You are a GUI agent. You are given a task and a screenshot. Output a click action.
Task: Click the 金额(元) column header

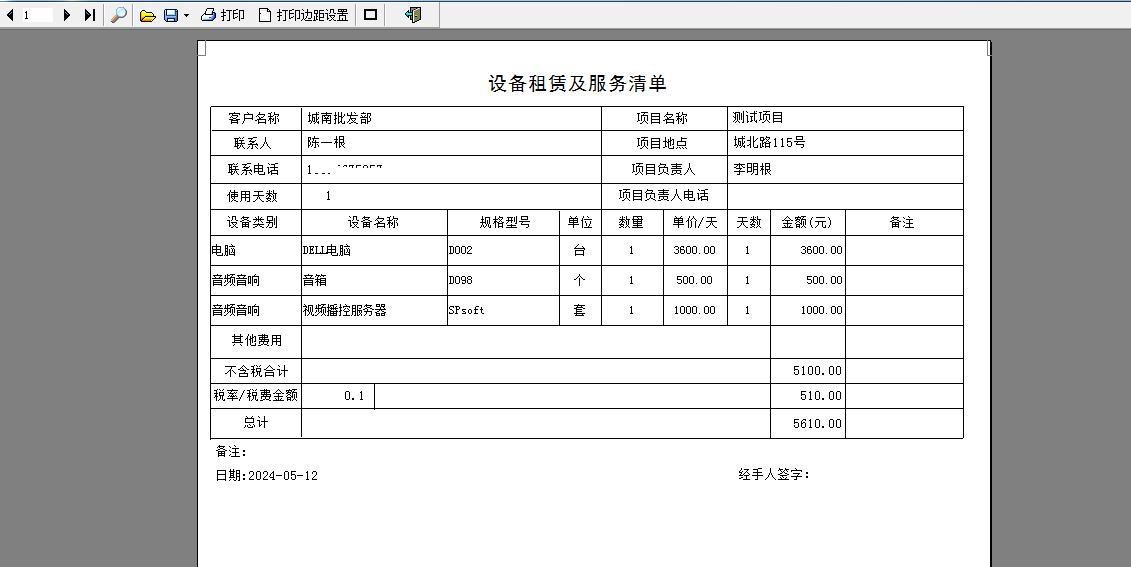pyautogui.click(x=808, y=222)
